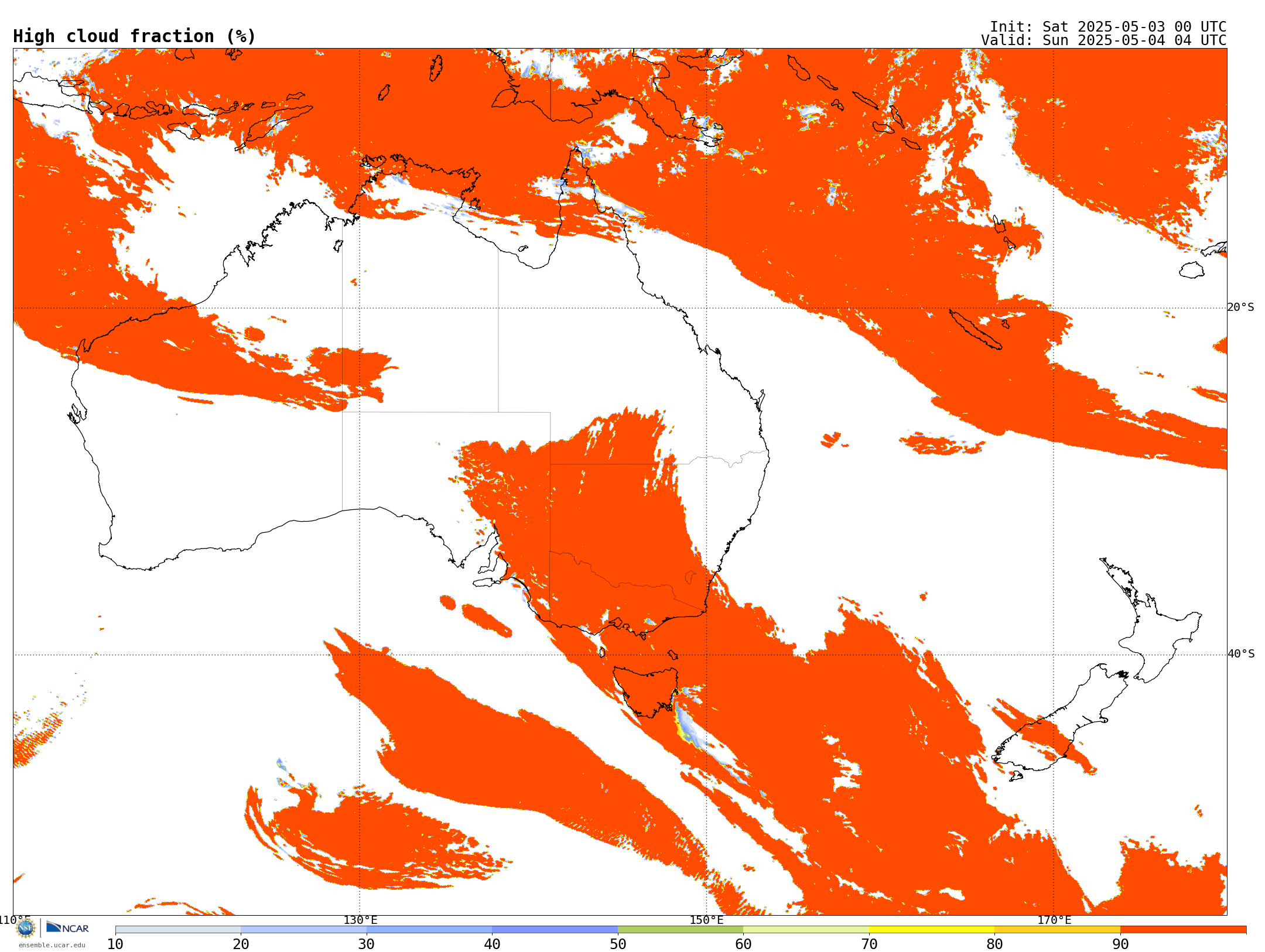Click the colorbar label '20'
The height and width of the screenshot is (952, 1265).
pyautogui.click(x=241, y=944)
